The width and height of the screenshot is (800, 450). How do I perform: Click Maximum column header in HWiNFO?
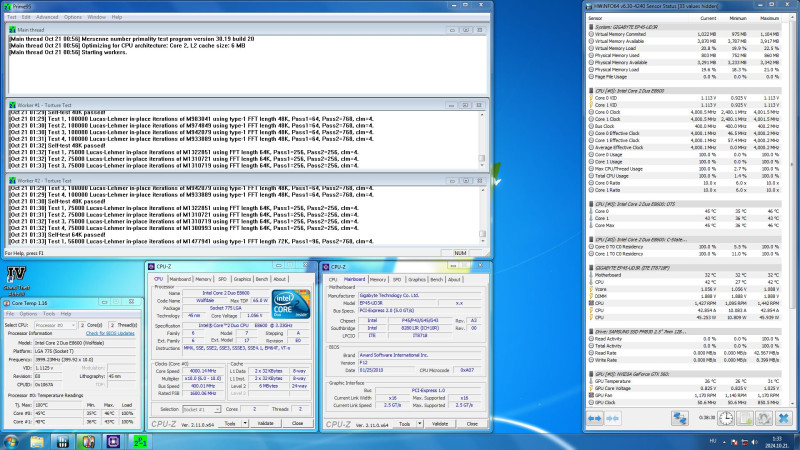[x=769, y=18]
